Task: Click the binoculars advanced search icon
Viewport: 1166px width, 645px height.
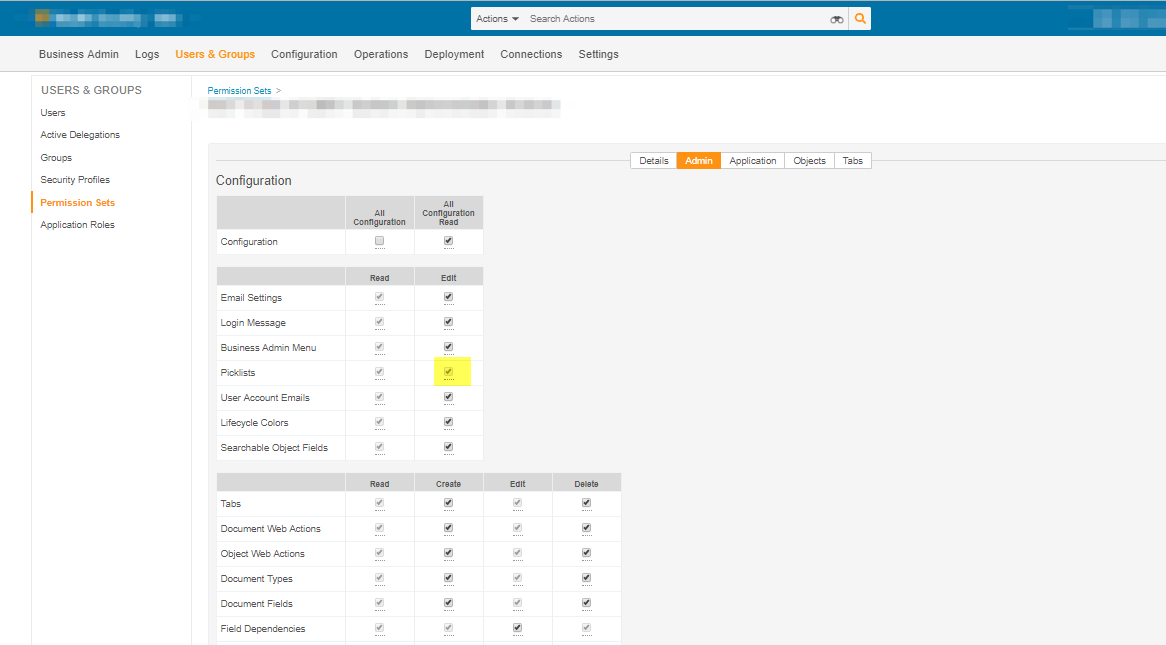Action: [x=837, y=19]
